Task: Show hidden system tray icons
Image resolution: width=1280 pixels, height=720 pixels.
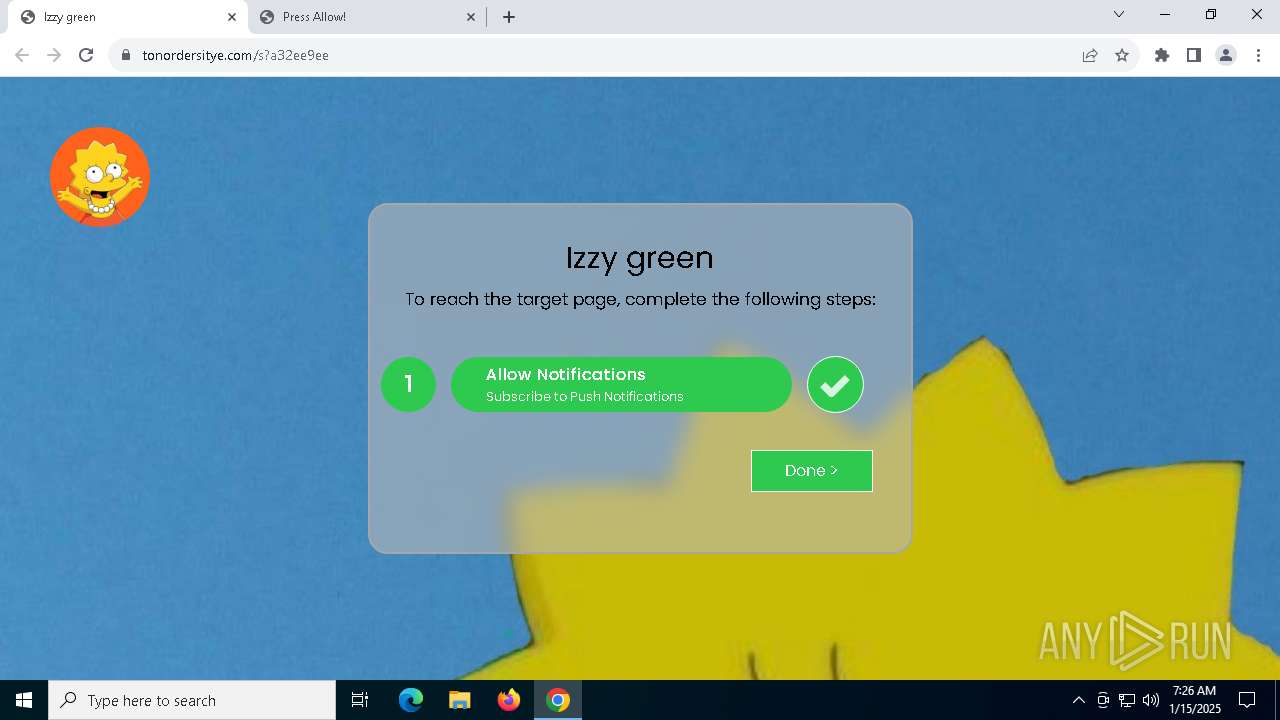Action: click(x=1078, y=700)
